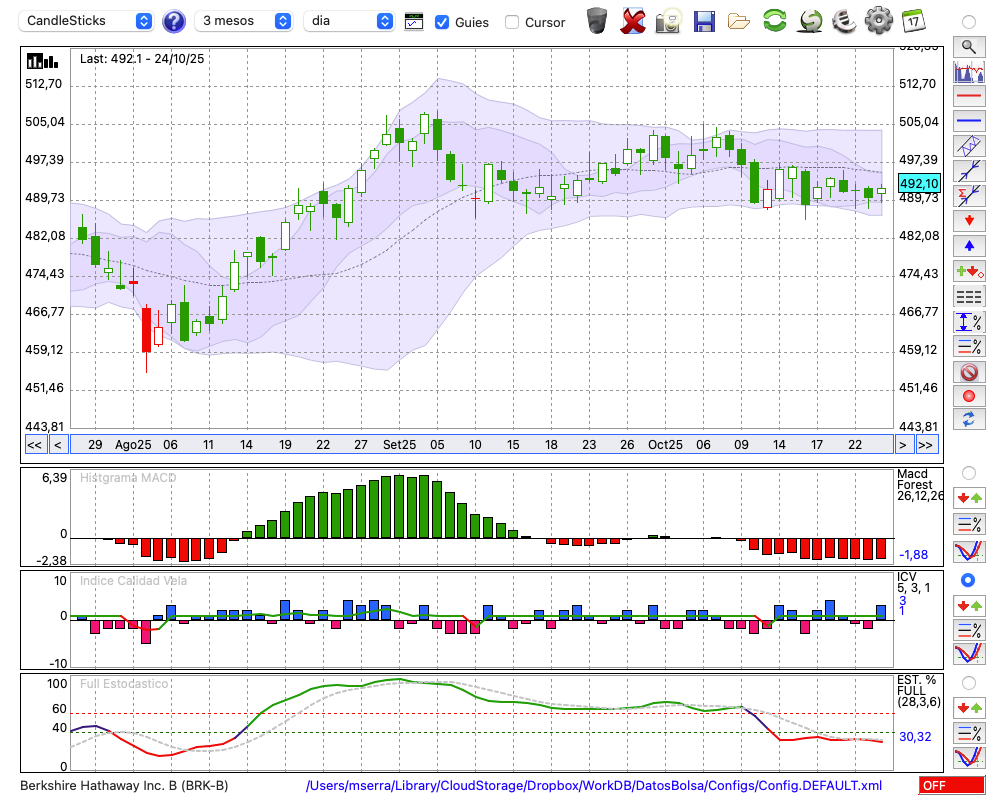Screen dimensions: 1000x800
Task: Click the >> scroll to end button
Action: pos(927,445)
